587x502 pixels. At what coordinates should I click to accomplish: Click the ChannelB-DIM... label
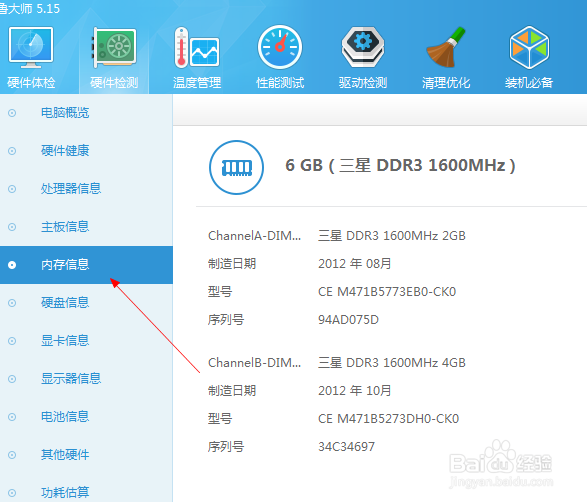click(255, 363)
